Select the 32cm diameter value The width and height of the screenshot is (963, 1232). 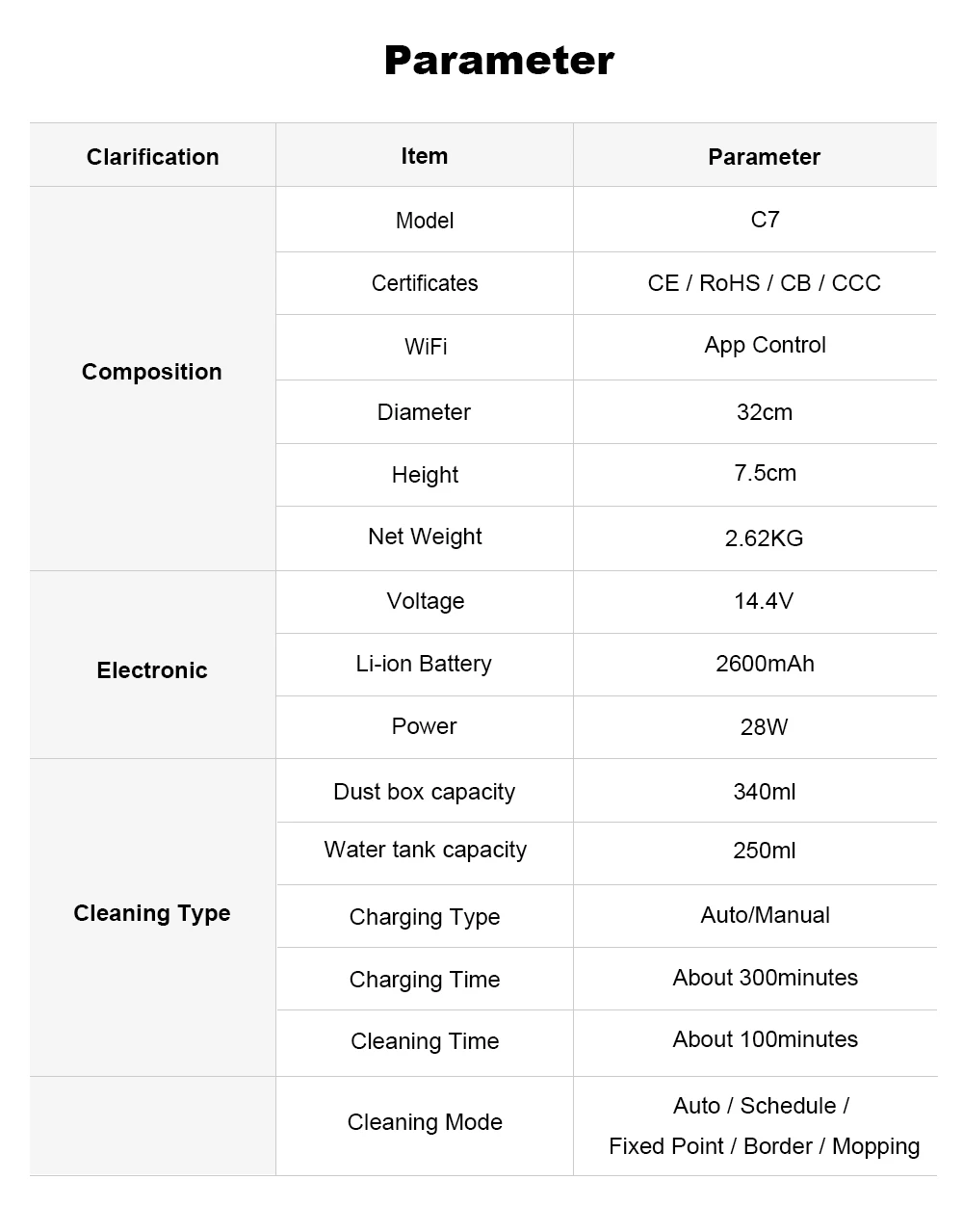[765, 412]
